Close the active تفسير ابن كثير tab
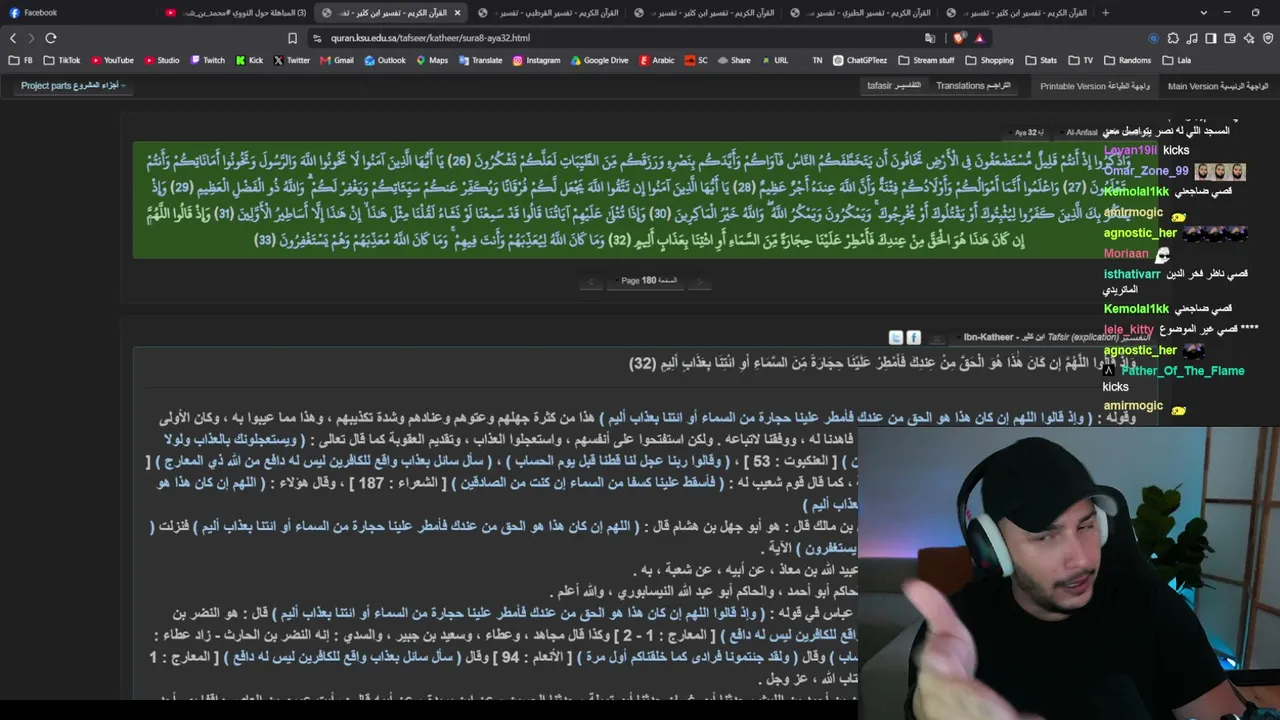Screen dimensions: 1280x720 (x=457, y=13)
